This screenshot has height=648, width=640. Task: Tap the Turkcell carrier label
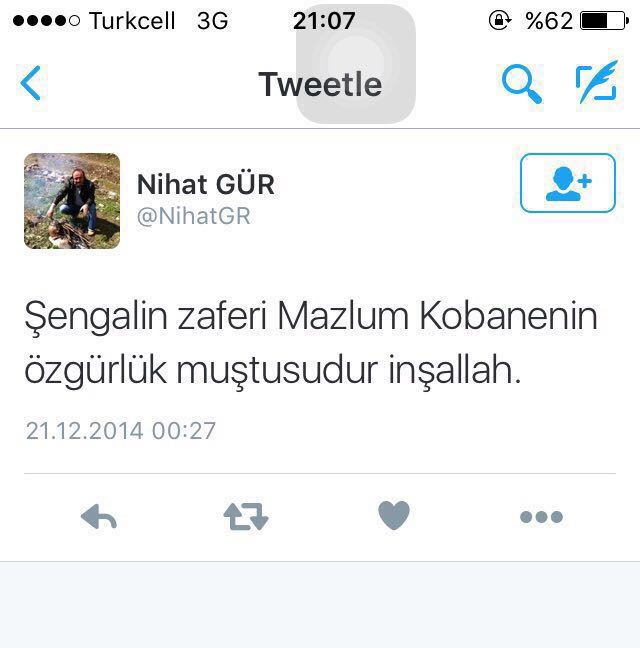click(132, 21)
